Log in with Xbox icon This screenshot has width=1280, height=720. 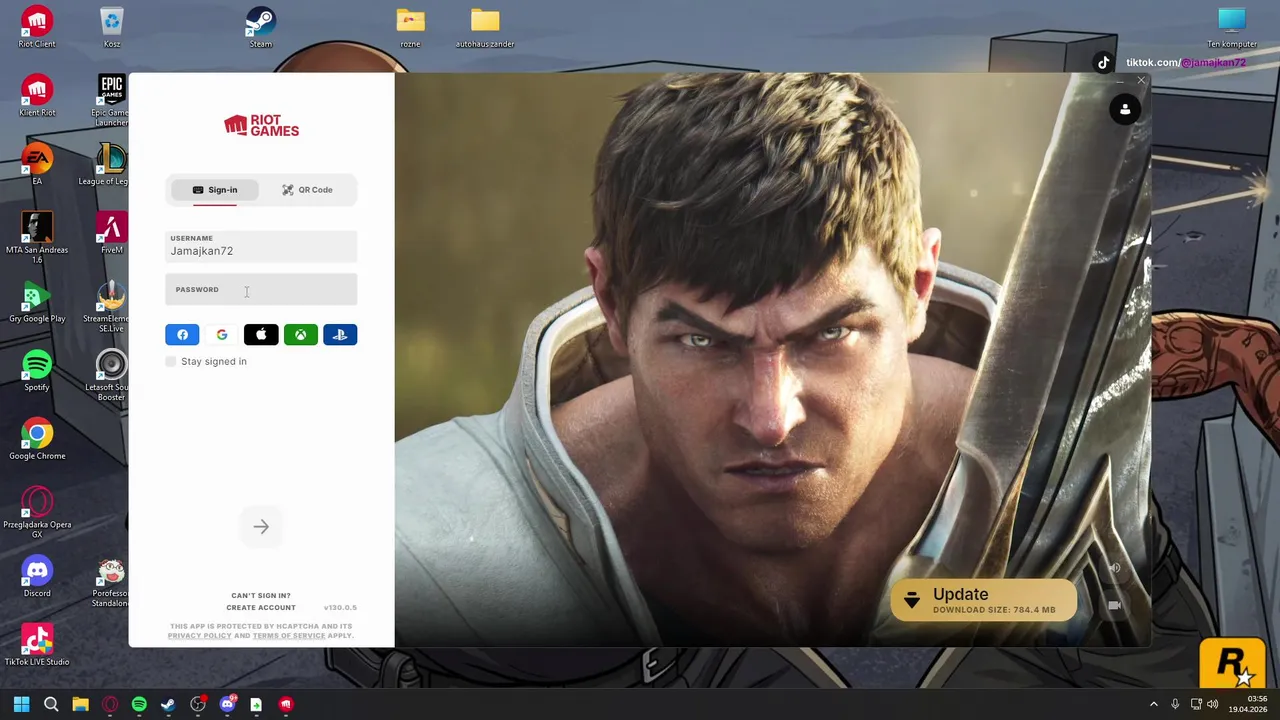coord(300,335)
